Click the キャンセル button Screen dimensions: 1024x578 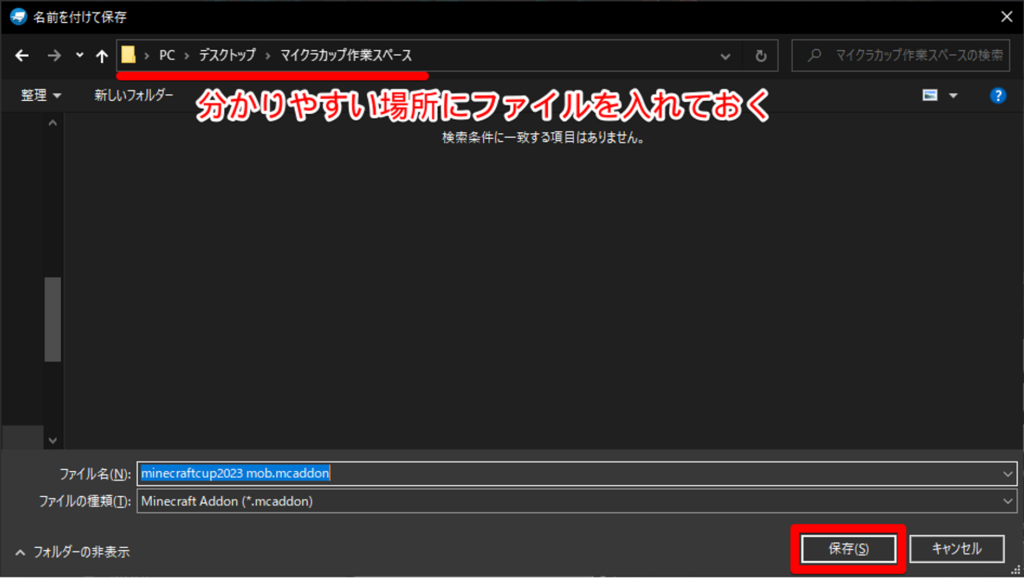point(956,549)
